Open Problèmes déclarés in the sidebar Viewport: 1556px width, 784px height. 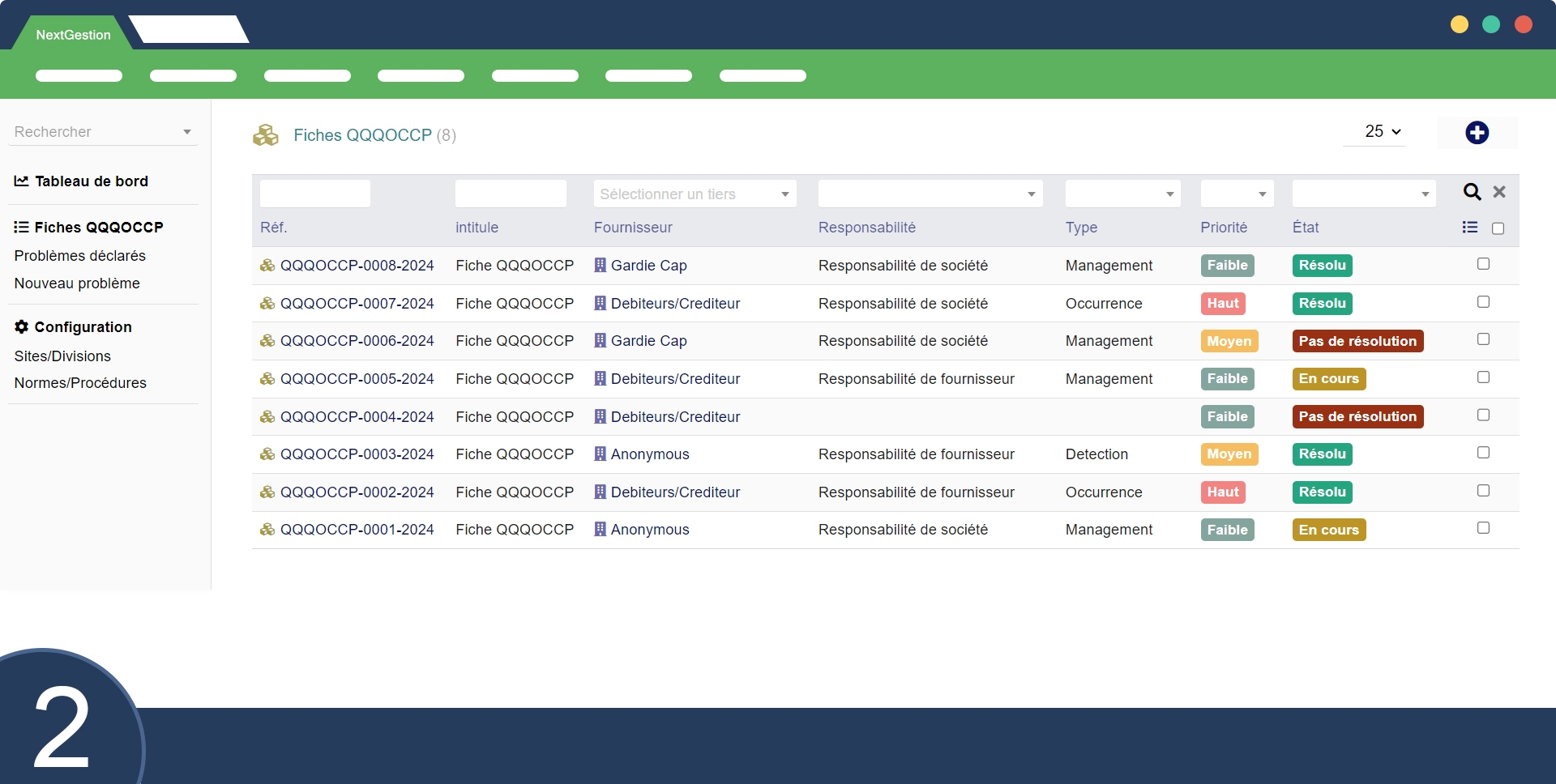click(x=80, y=256)
